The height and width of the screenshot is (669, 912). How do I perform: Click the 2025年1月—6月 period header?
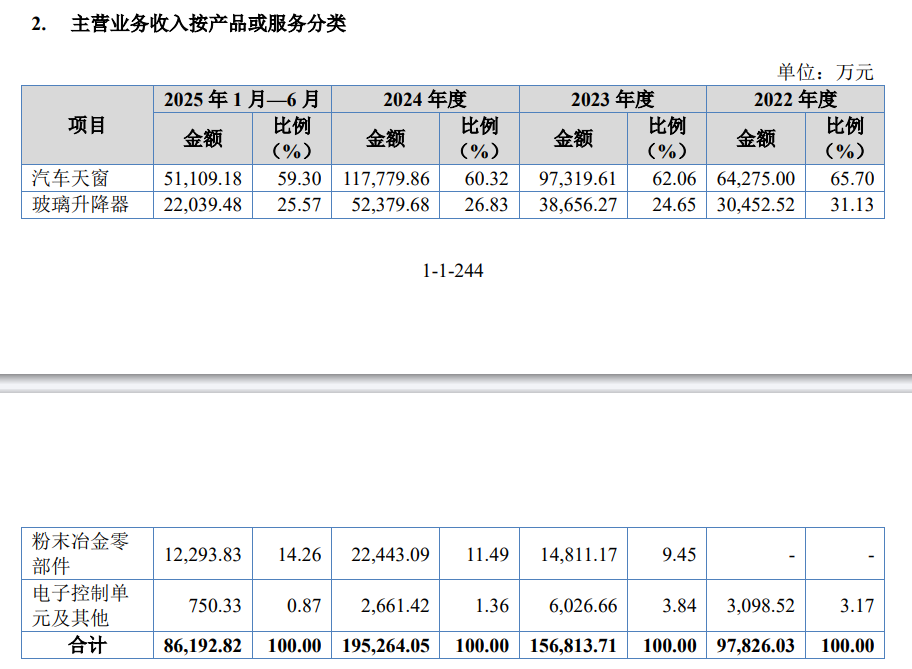[242, 99]
